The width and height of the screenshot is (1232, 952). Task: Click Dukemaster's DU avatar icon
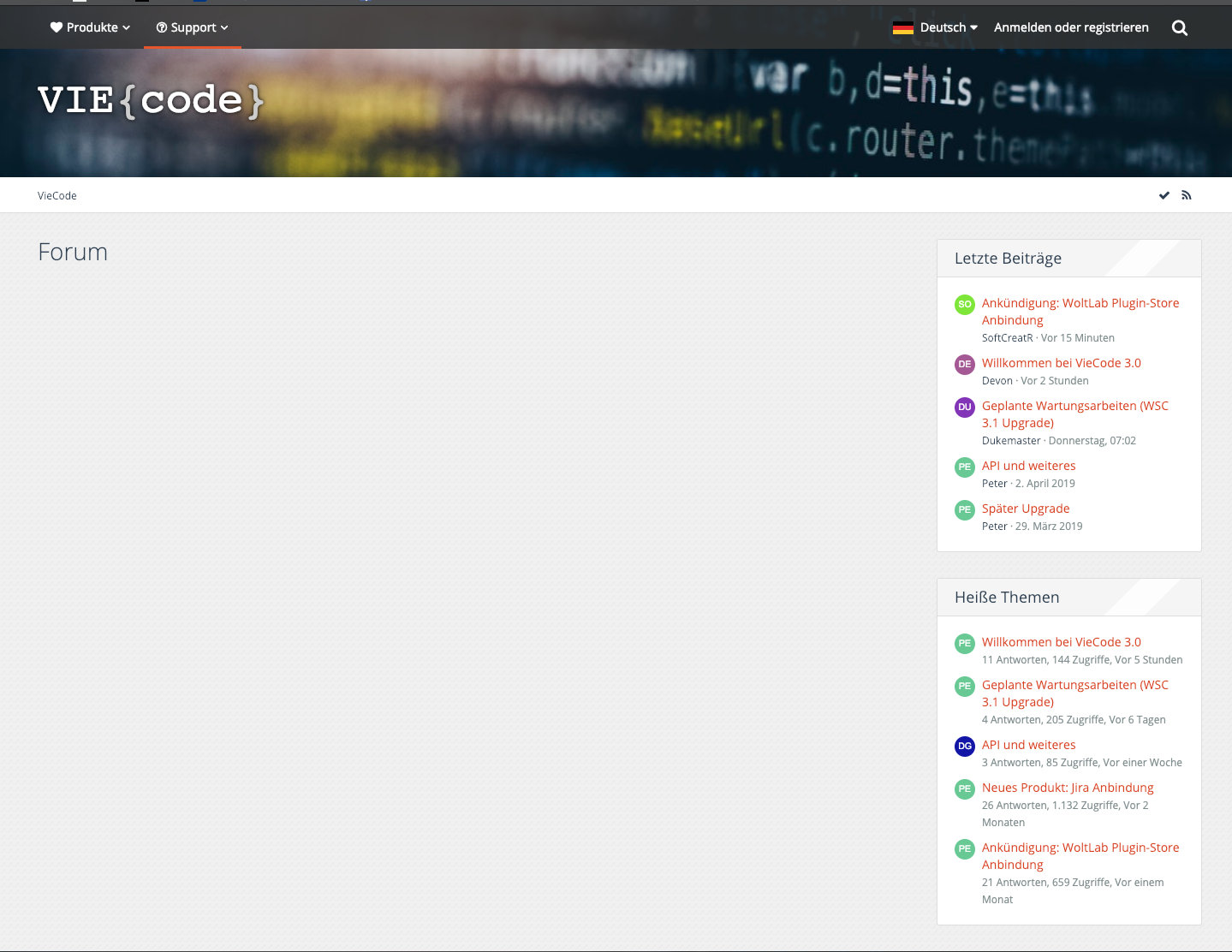(x=964, y=407)
